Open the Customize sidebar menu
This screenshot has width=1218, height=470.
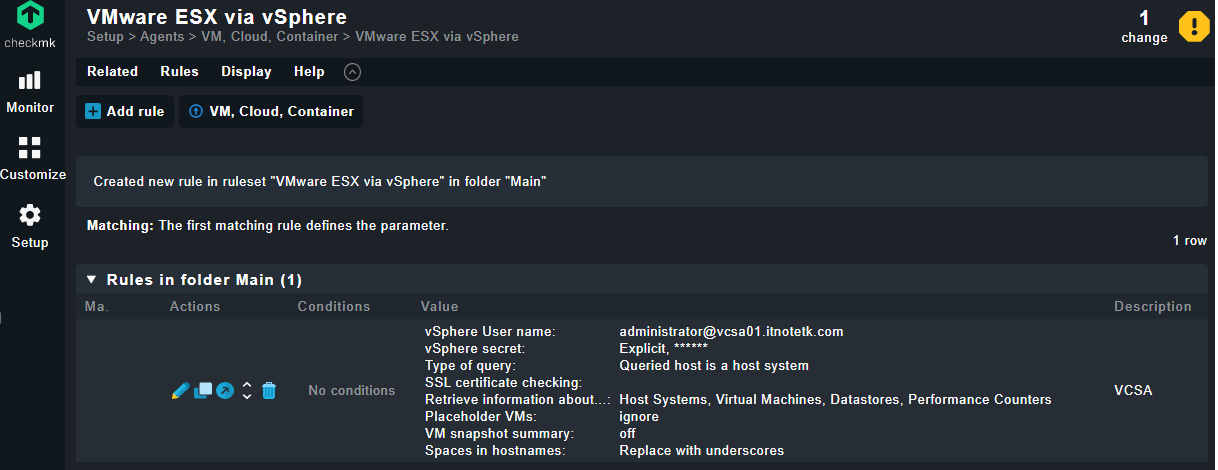tap(32, 158)
